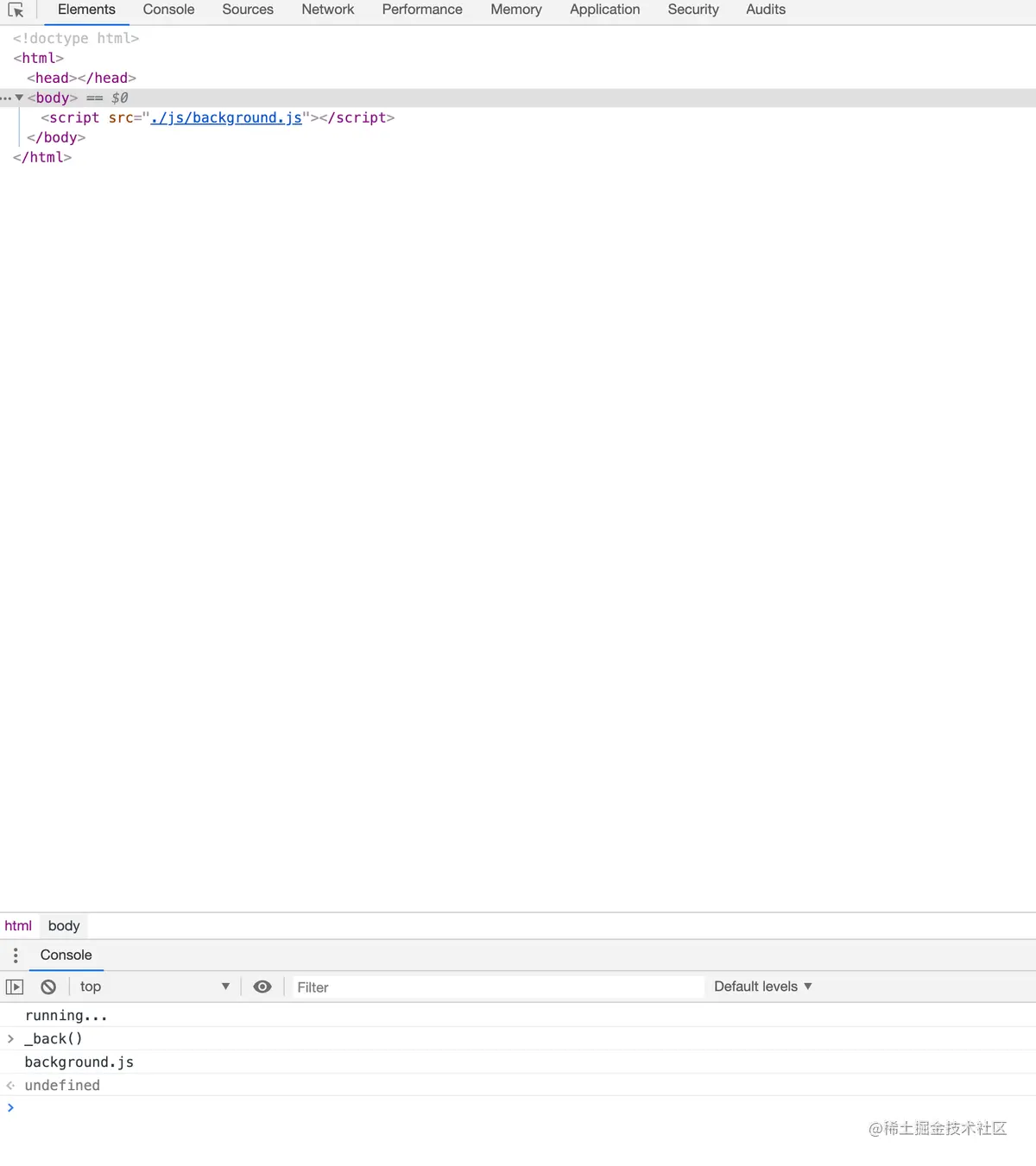
Task: Open the top context dropdown
Action: tap(155, 986)
